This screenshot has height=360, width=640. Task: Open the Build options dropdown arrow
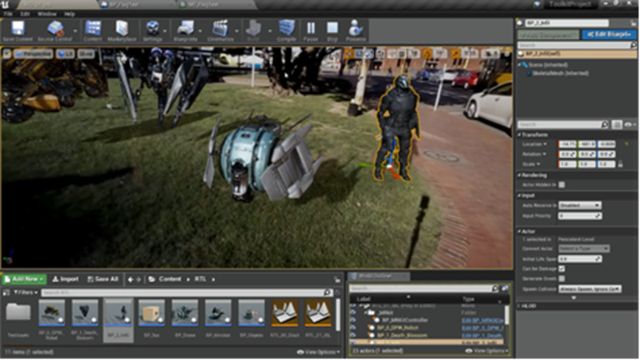[x=269, y=31]
